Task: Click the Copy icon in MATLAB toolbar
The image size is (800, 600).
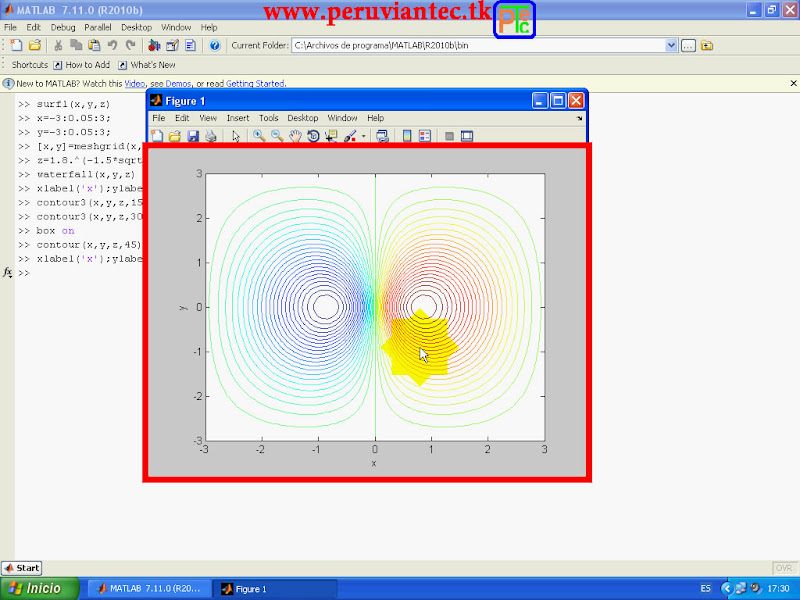Action: pos(76,45)
